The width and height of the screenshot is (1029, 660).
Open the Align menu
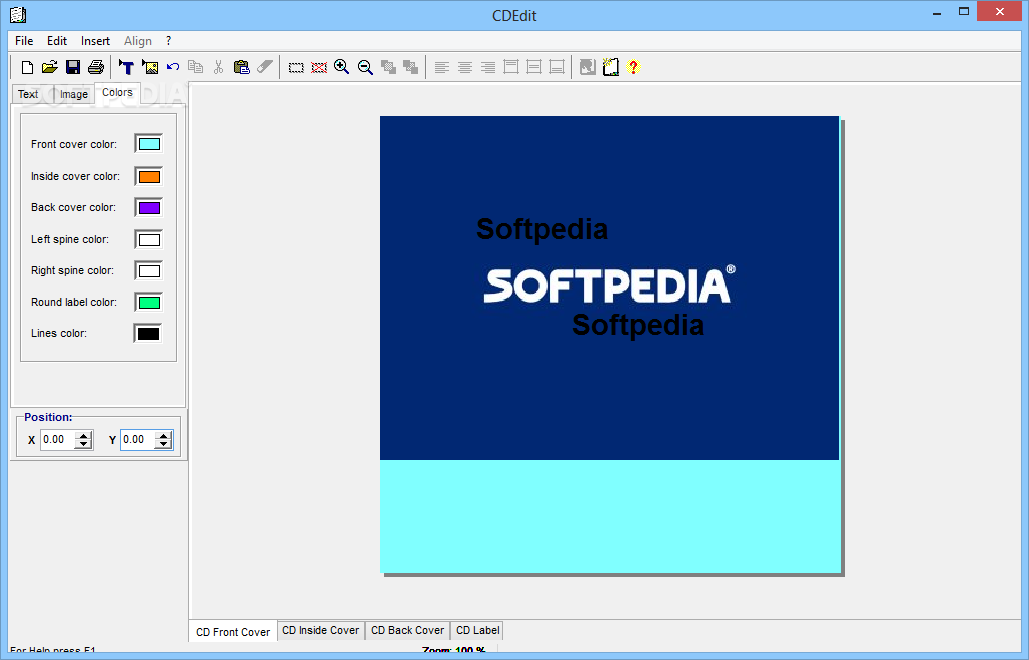pos(138,41)
